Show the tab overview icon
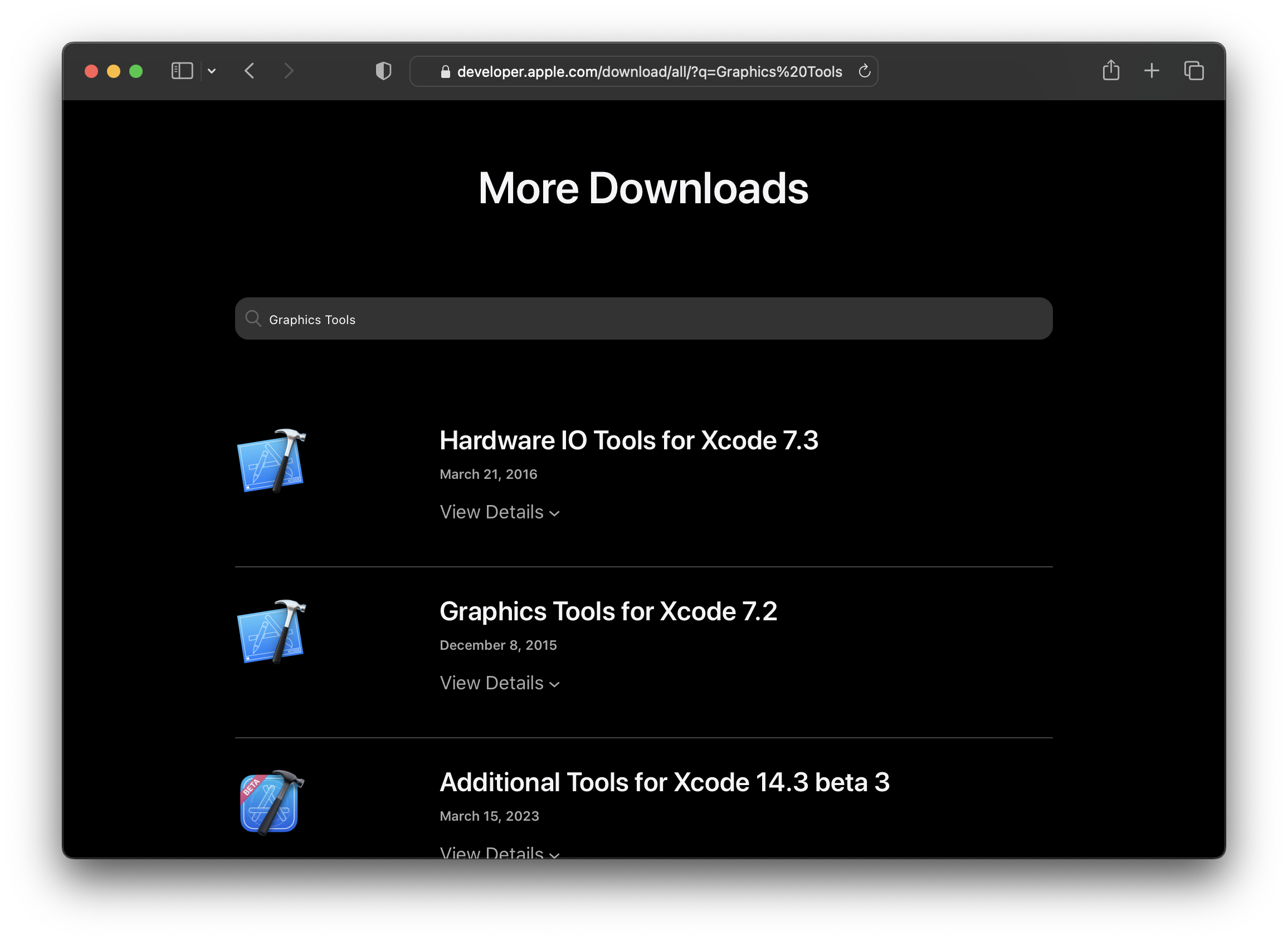Image resolution: width=1288 pixels, height=941 pixels. [1193, 71]
